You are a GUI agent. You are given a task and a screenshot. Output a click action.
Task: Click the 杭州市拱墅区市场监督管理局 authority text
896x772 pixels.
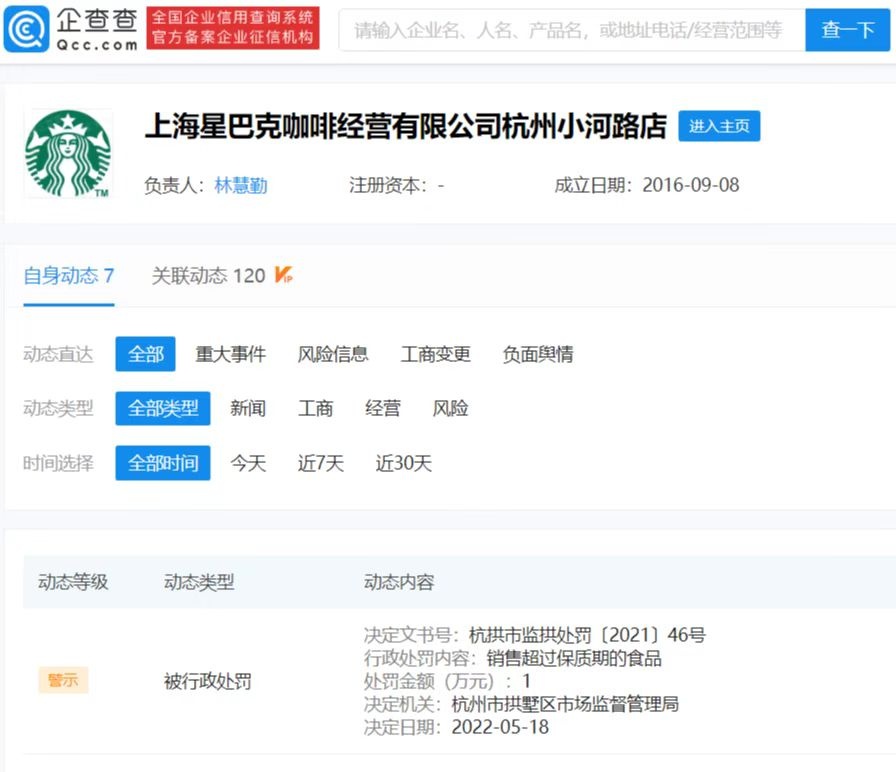(x=565, y=704)
